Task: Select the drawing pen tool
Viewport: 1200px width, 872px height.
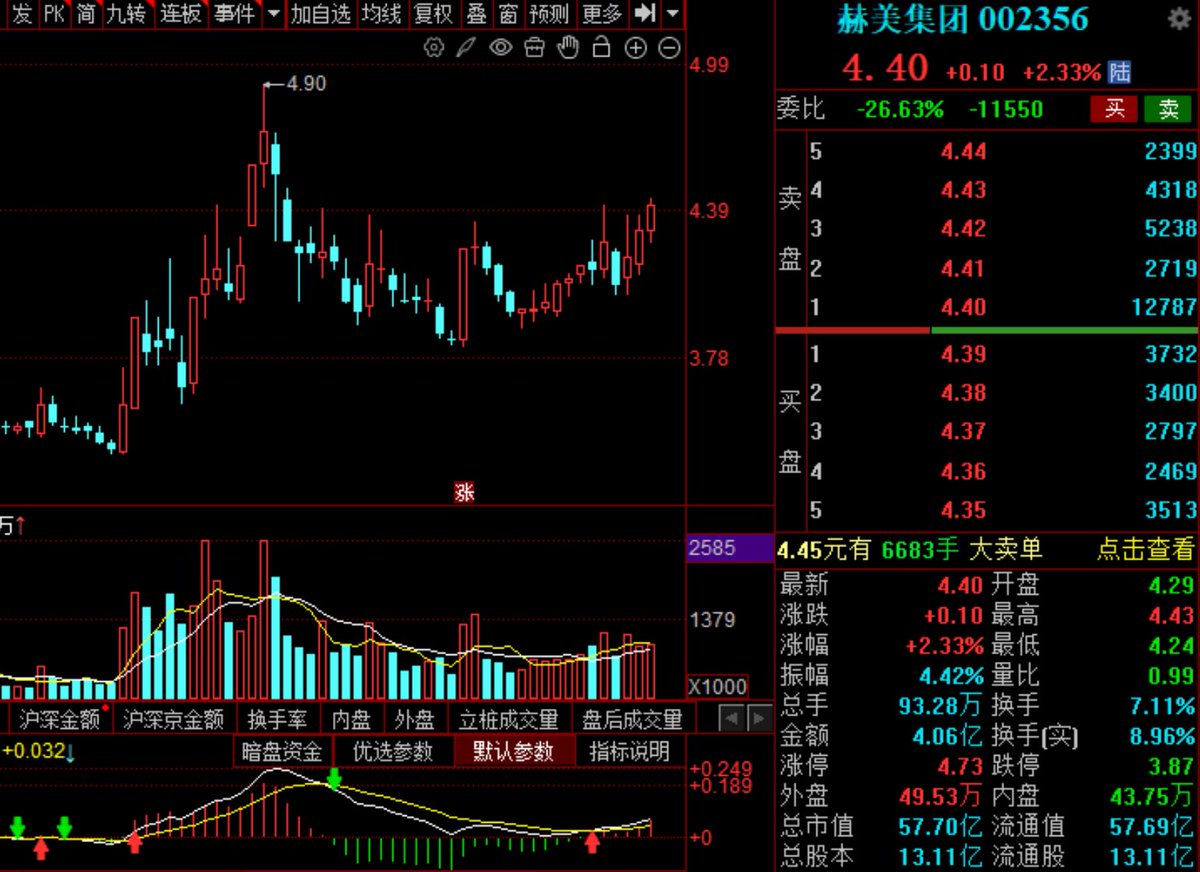Action: 466,47
